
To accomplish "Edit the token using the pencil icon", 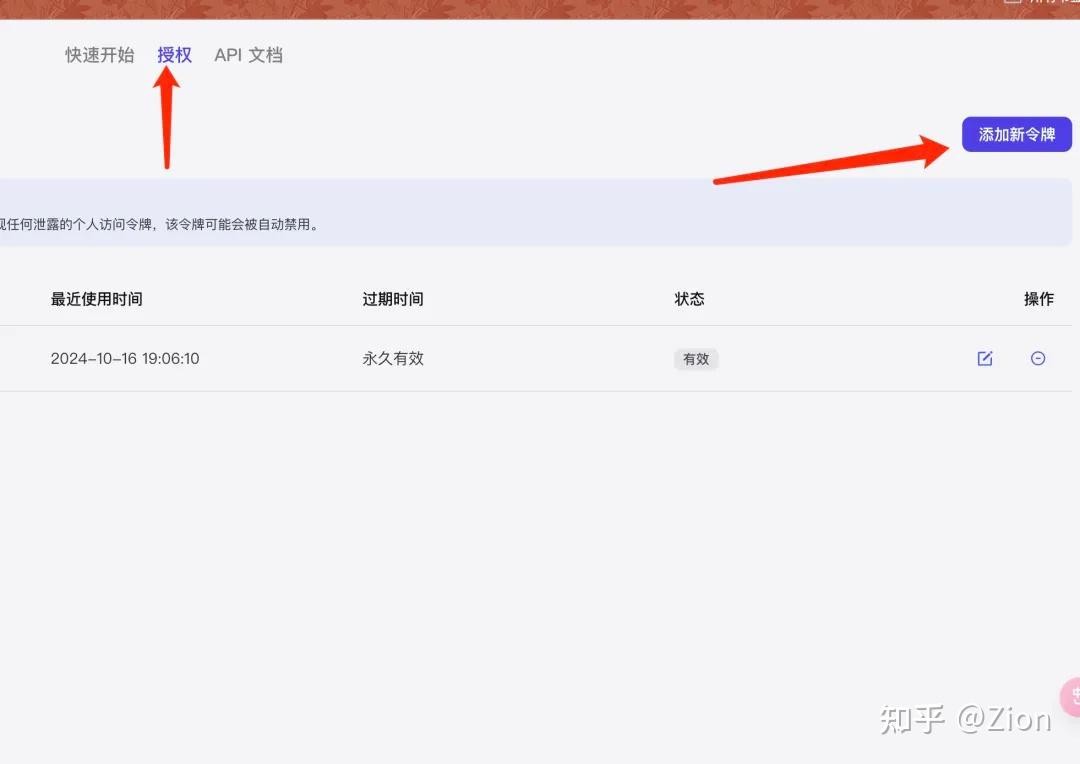I will [985, 358].
